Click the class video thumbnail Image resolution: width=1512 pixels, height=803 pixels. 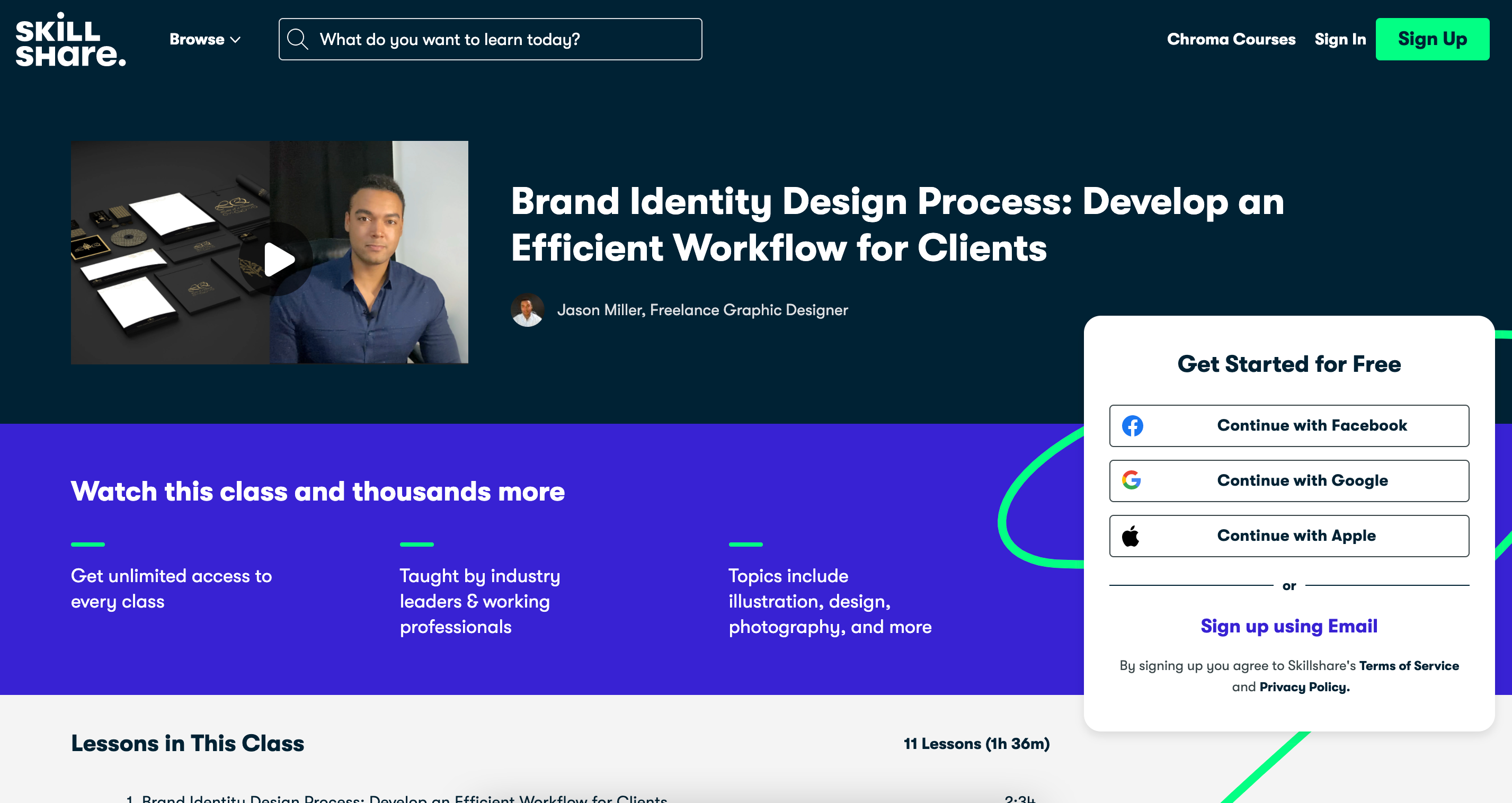tap(270, 253)
